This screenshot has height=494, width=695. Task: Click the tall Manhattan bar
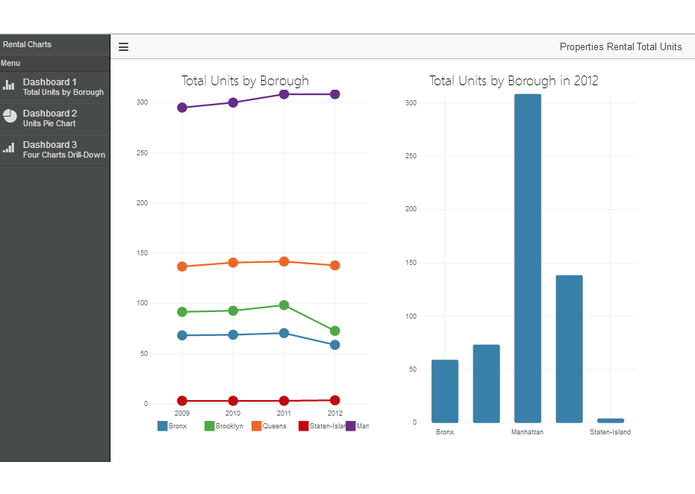[x=527, y=258]
